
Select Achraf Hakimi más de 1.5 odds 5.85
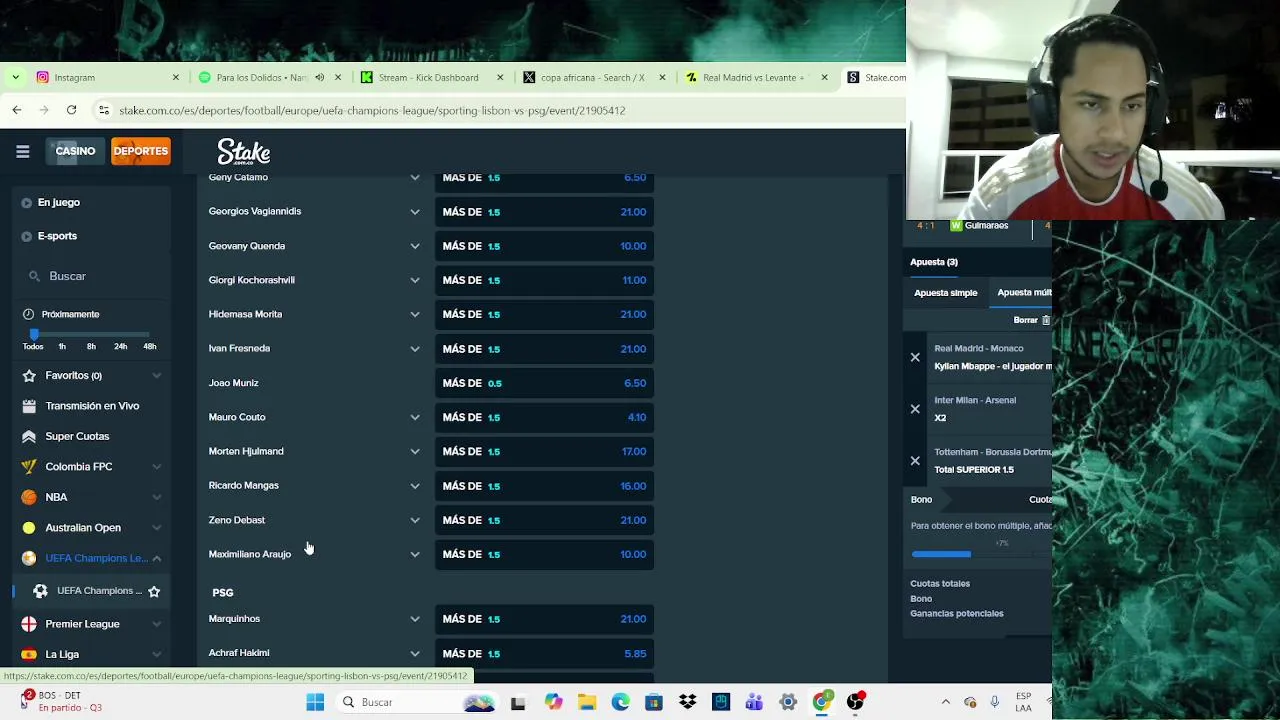(544, 653)
